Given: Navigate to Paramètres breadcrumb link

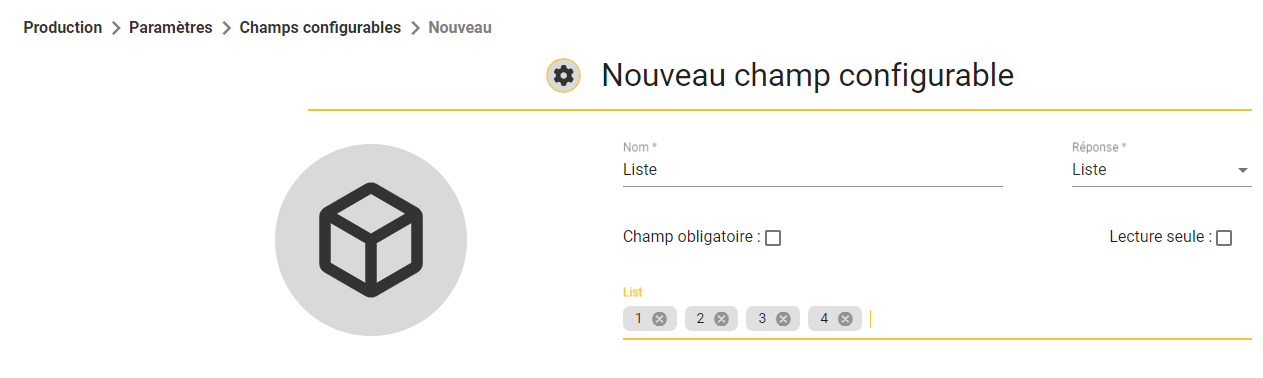Looking at the screenshot, I should tap(171, 28).
